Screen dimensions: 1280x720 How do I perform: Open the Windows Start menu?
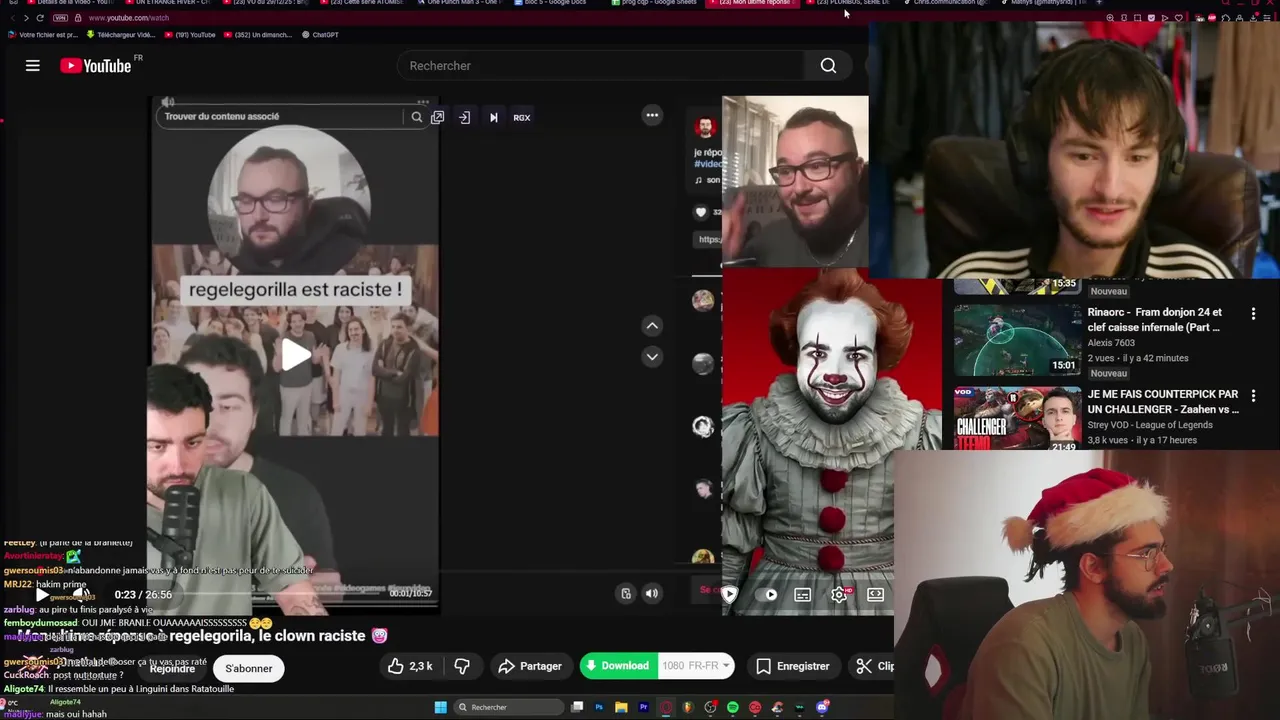(x=440, y=707)
